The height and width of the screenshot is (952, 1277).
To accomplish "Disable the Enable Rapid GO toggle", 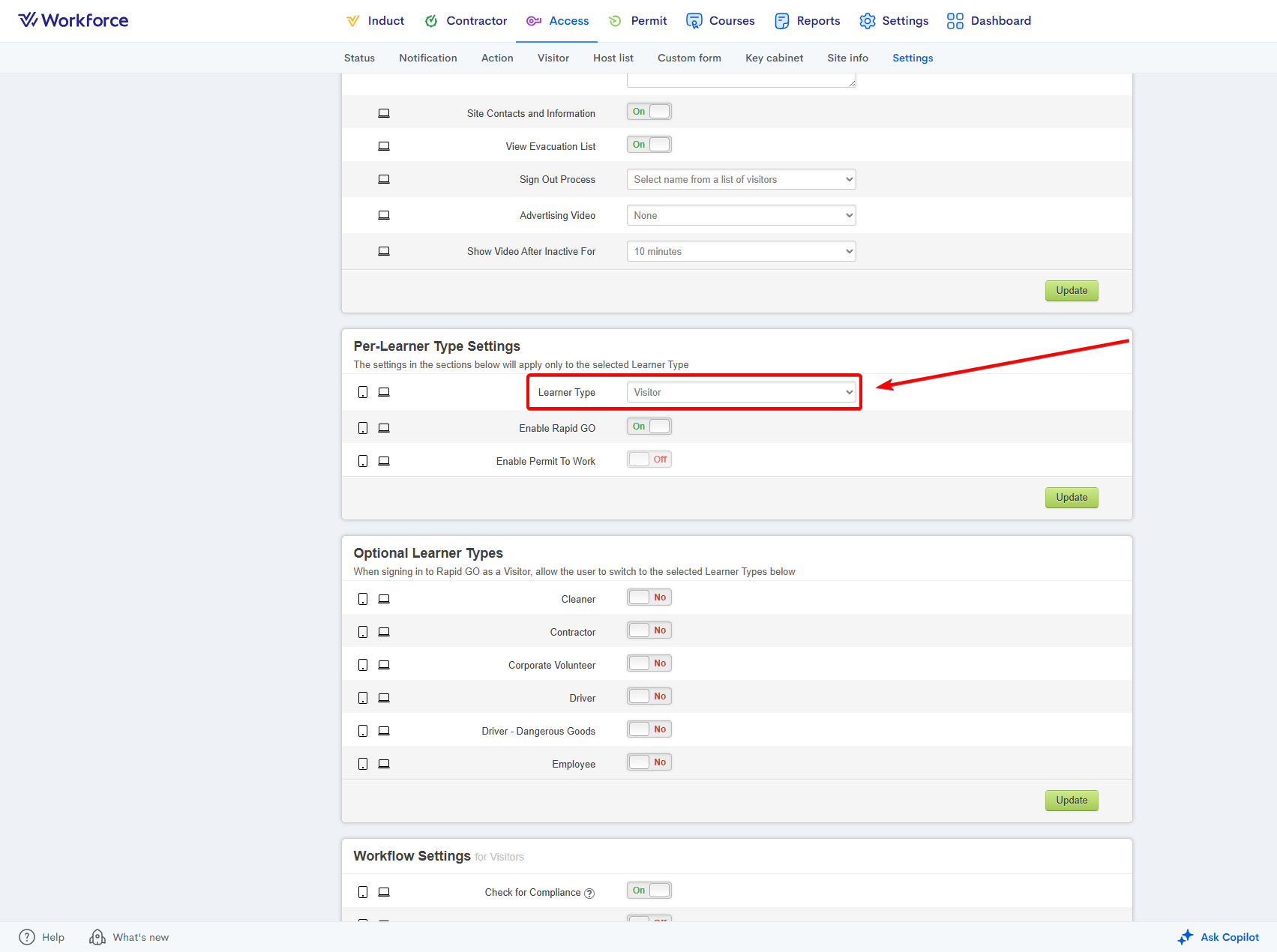I will pos(649,427).
